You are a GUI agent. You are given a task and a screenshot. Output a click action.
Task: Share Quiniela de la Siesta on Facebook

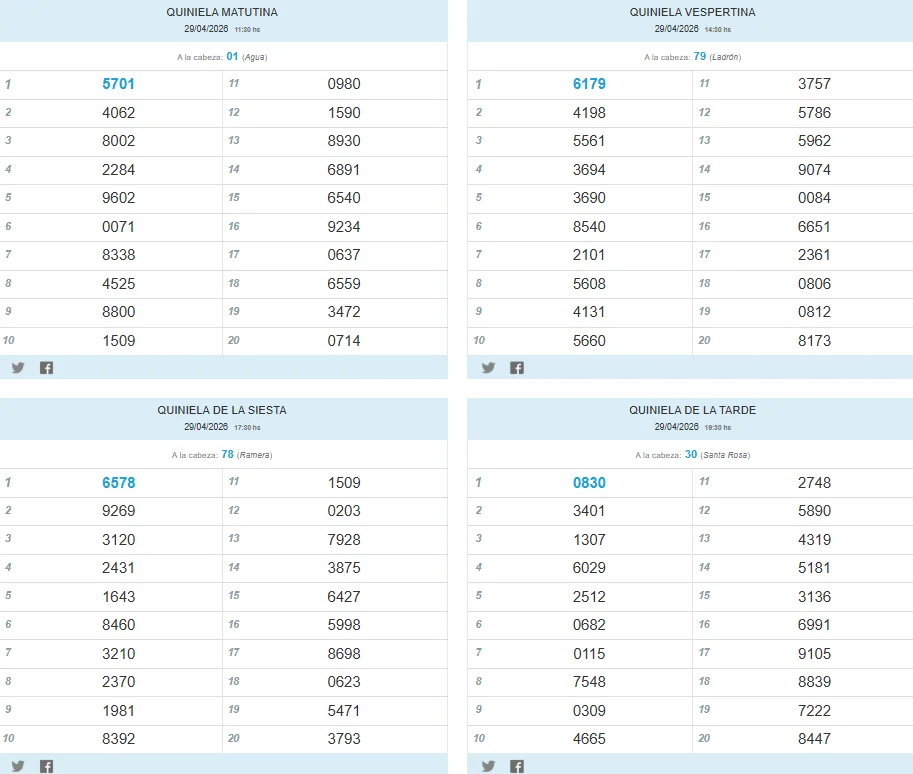pyautogui.click(x=47, y=766)
